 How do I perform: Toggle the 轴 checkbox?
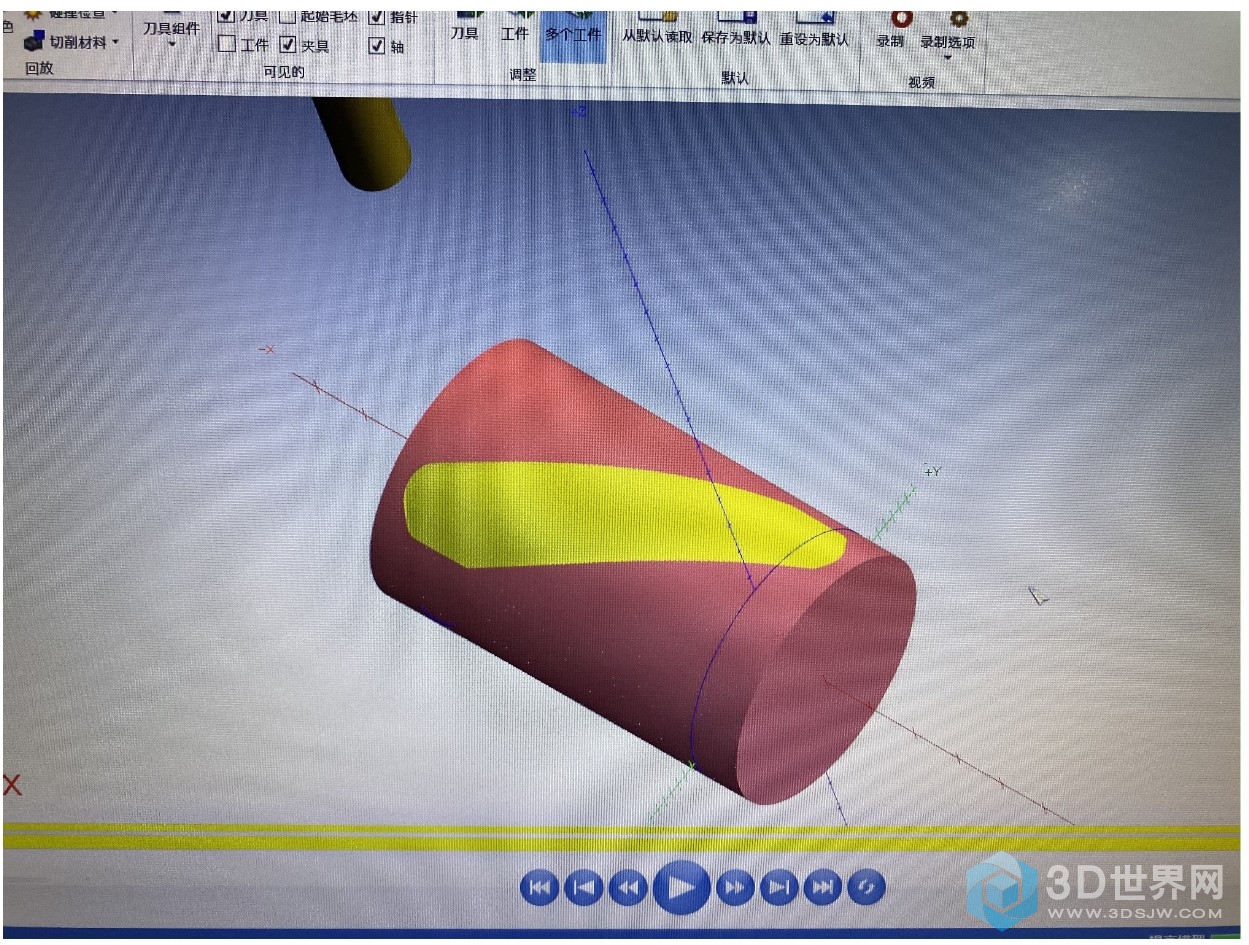pyautogui.click(x=377, y=45)
